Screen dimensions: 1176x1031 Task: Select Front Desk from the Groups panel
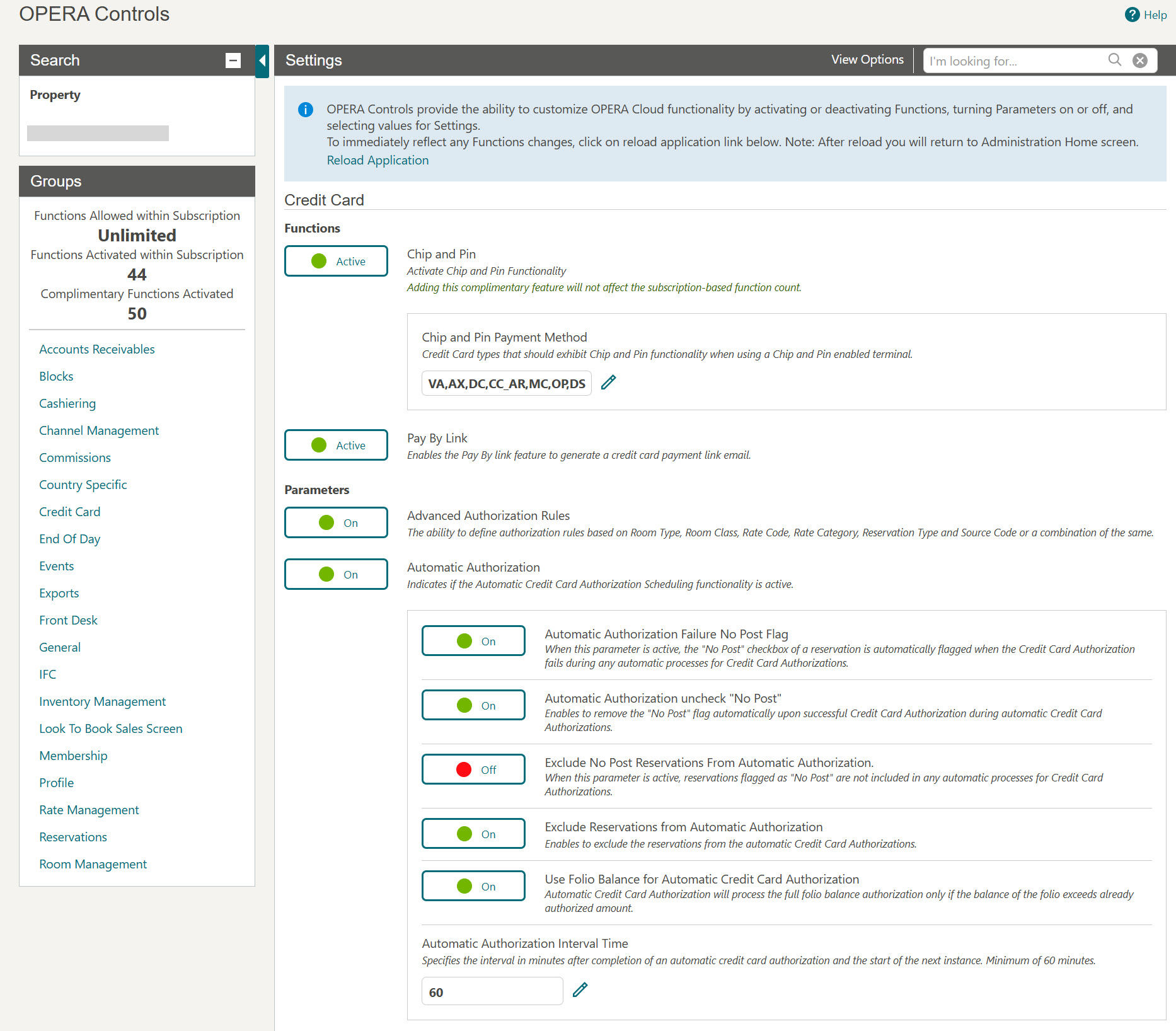tap(68, 619)
